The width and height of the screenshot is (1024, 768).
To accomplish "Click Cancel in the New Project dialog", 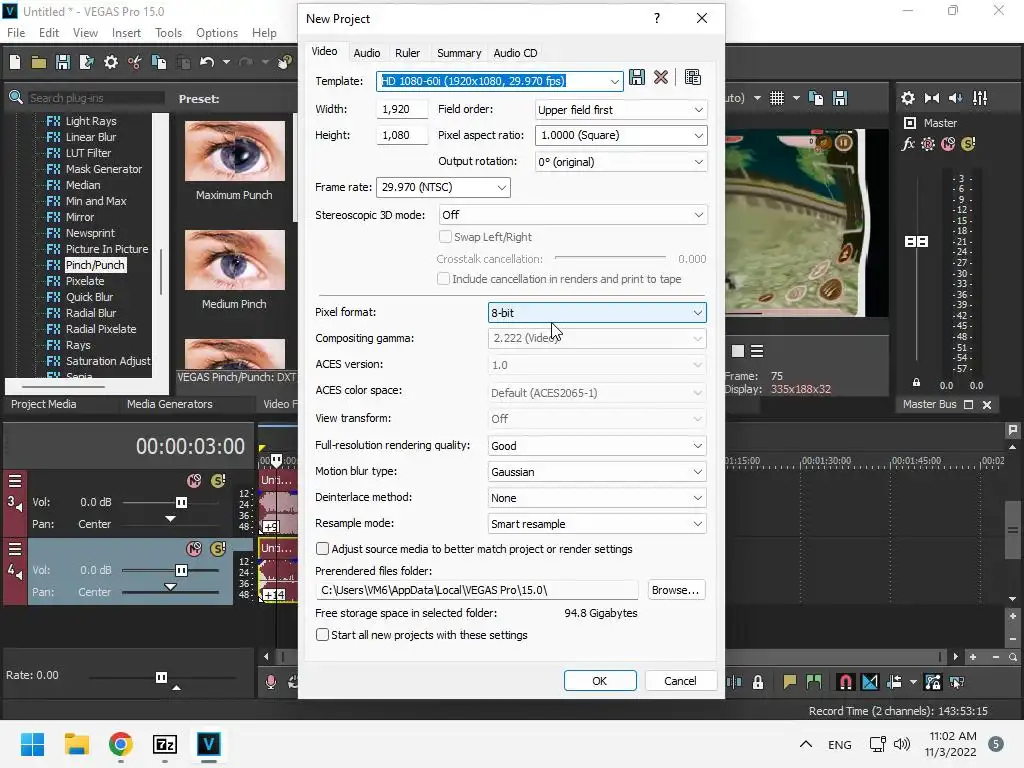I will [x=680, y=681].
